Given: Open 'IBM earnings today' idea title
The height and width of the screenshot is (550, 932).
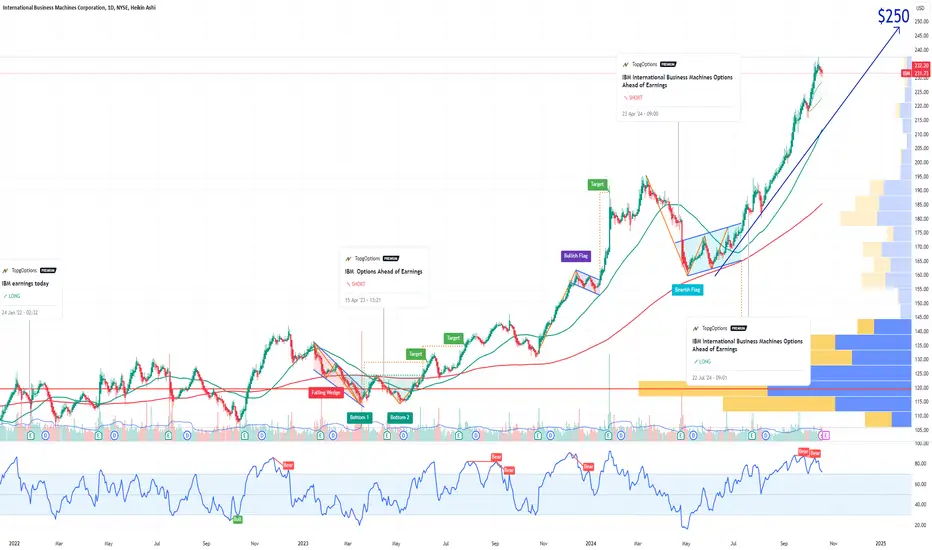Looking at the screenshot, I should tap(25, 284).
